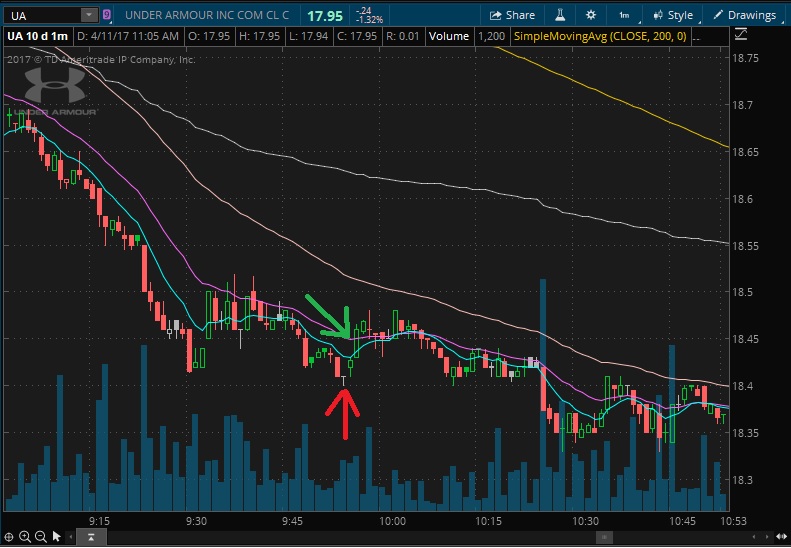Click the 18.3 price axis label
Screen dimensions: 791x548
click(742, 480)
